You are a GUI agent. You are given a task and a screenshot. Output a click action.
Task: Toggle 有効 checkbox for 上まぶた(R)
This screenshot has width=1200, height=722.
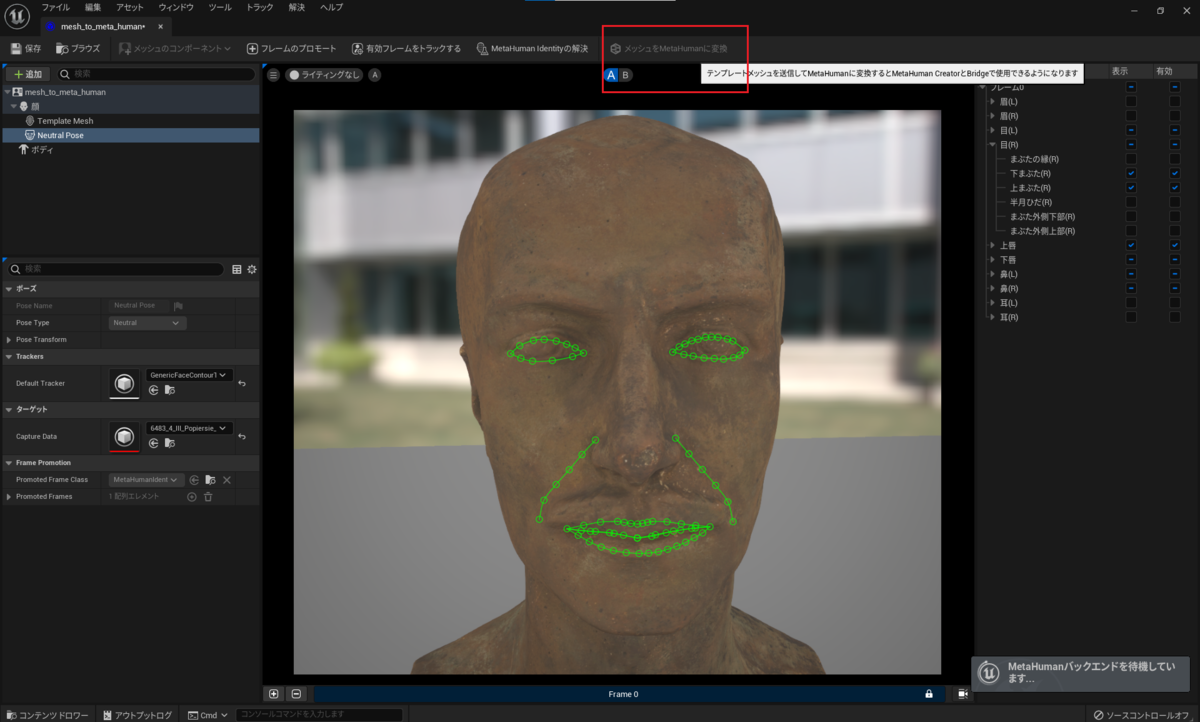point(1175,188)
